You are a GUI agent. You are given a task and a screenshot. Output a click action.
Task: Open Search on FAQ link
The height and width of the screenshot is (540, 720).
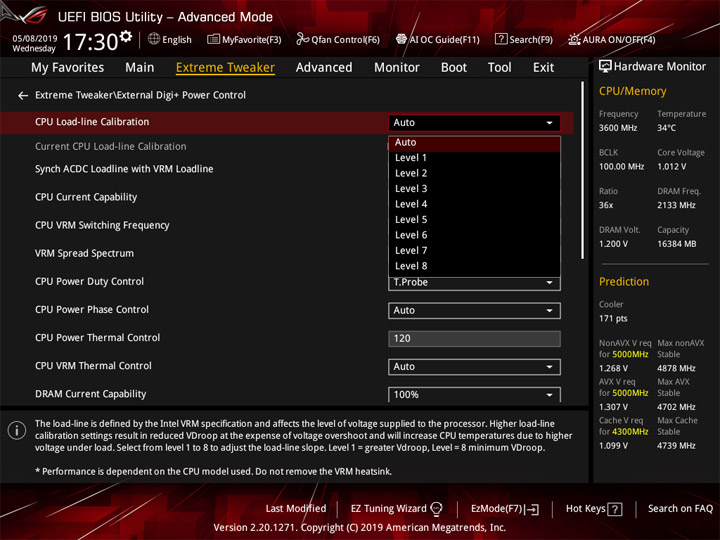[x=680, y=509]
